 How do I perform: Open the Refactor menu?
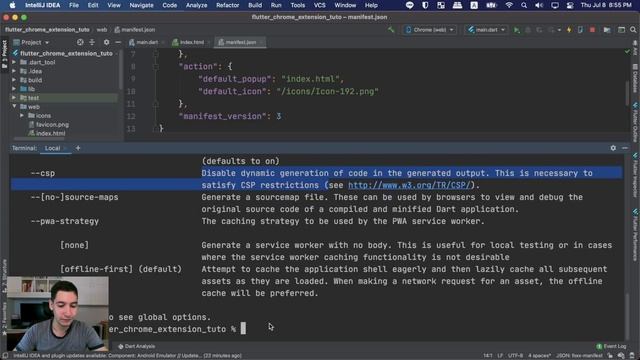227,5
